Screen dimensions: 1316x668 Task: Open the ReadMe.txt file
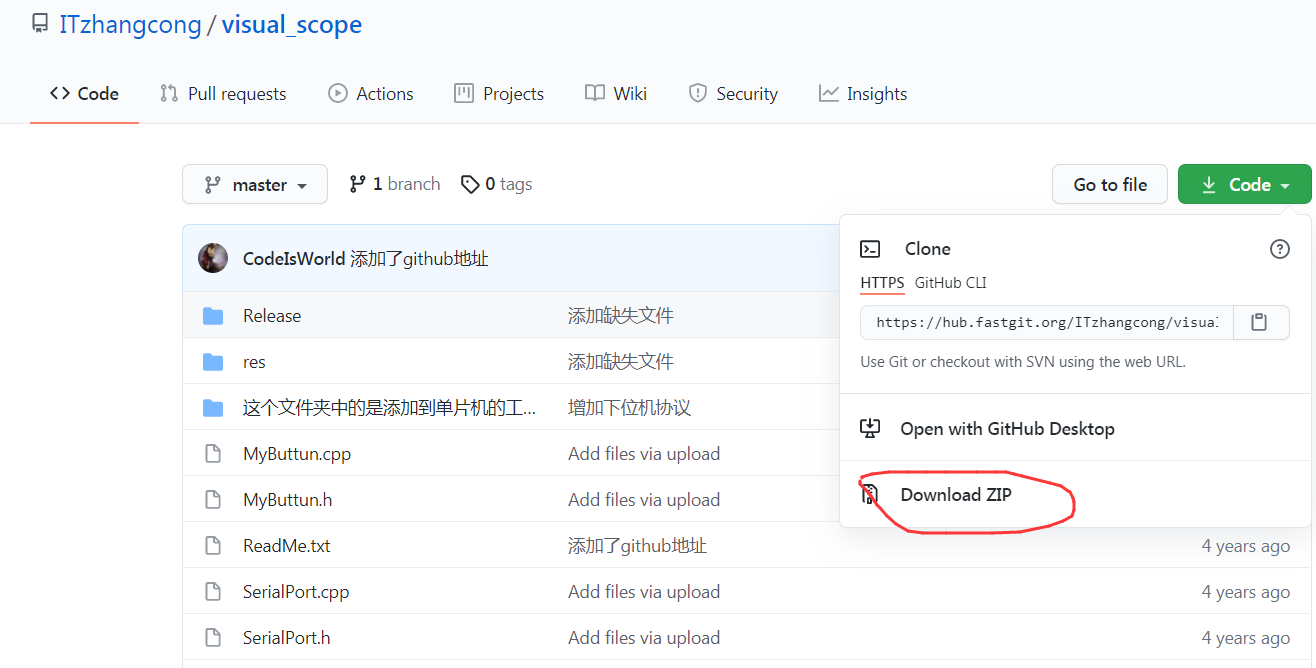coord(286,546)
